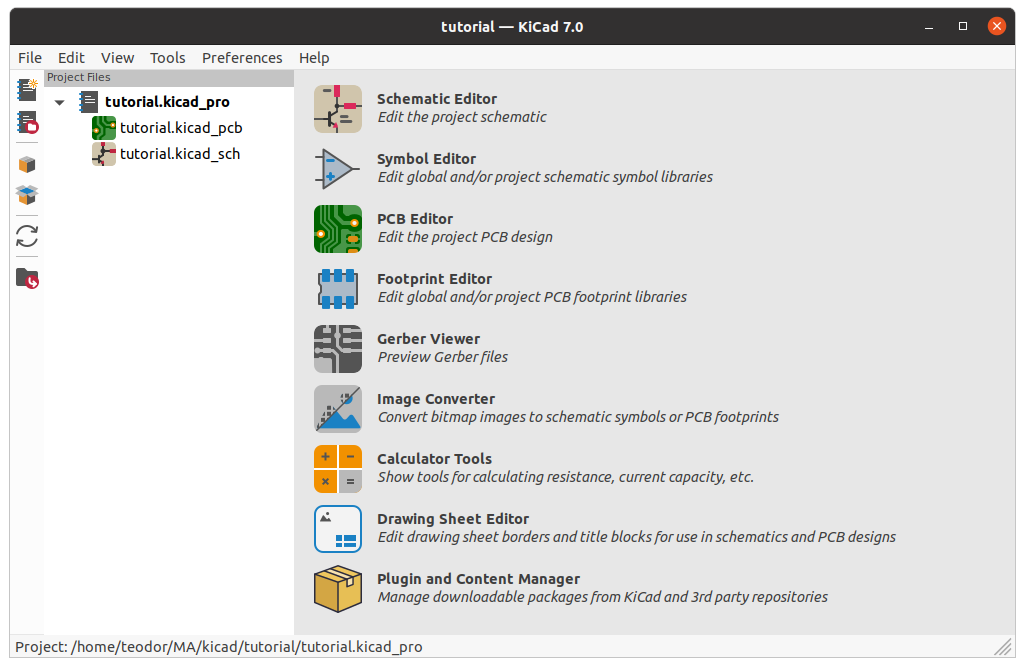Select tutorial.kicad_sch in Project Files
This screenshot has width=1025, height=667.
tap(180, 154)
